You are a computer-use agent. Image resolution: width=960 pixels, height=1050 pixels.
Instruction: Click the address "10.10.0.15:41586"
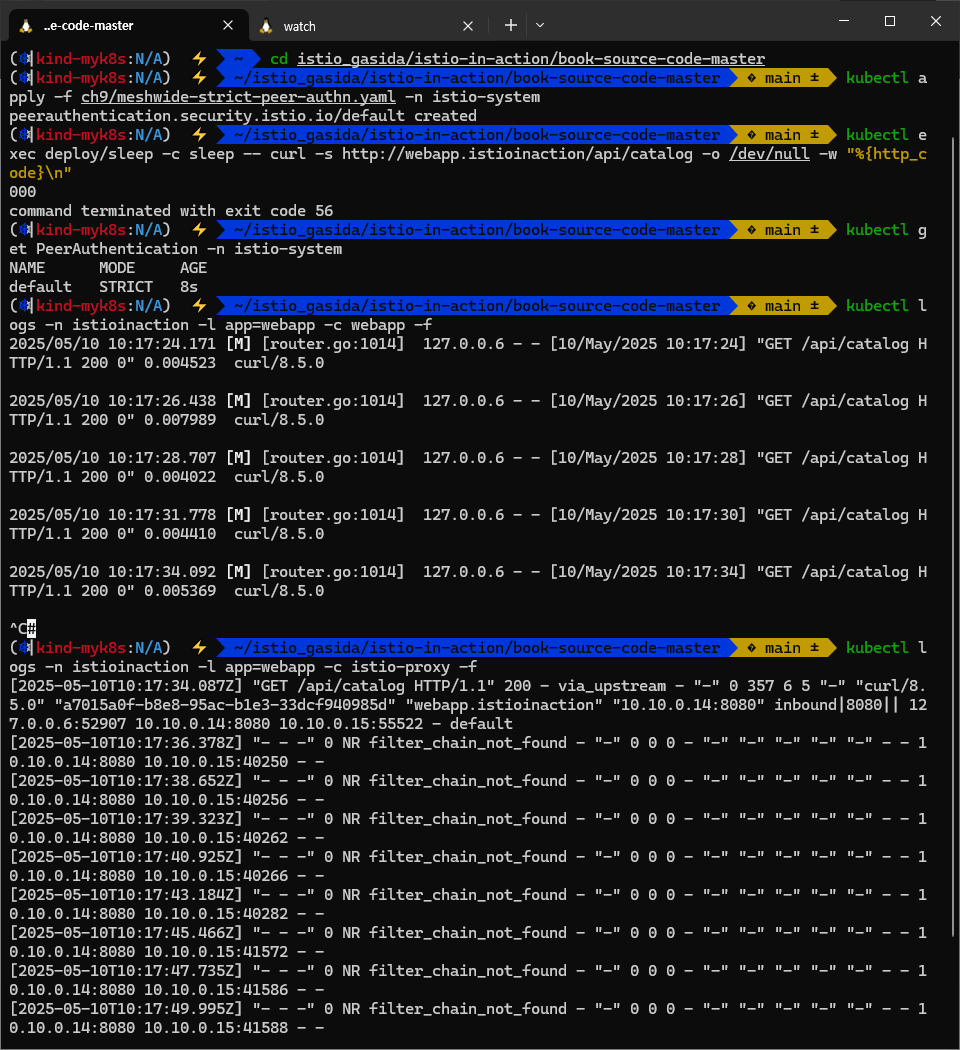pyautogui.click(x=216, y=990)
